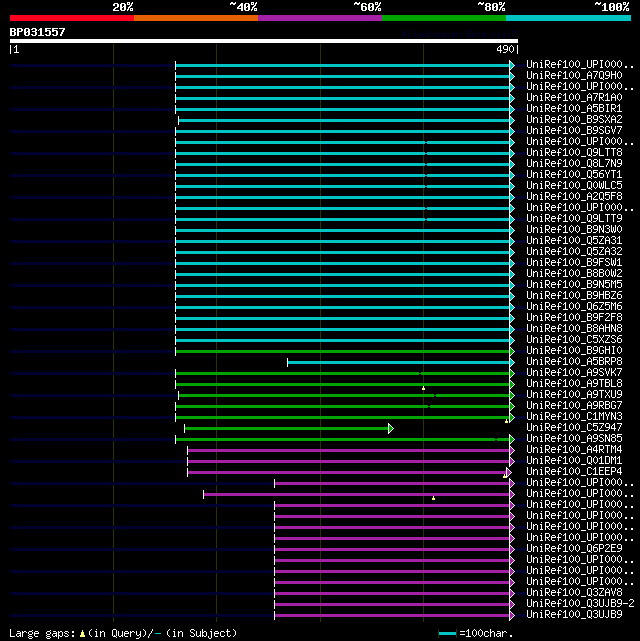Select the UniRef100_A9RBG7 label

pos(574,406)
